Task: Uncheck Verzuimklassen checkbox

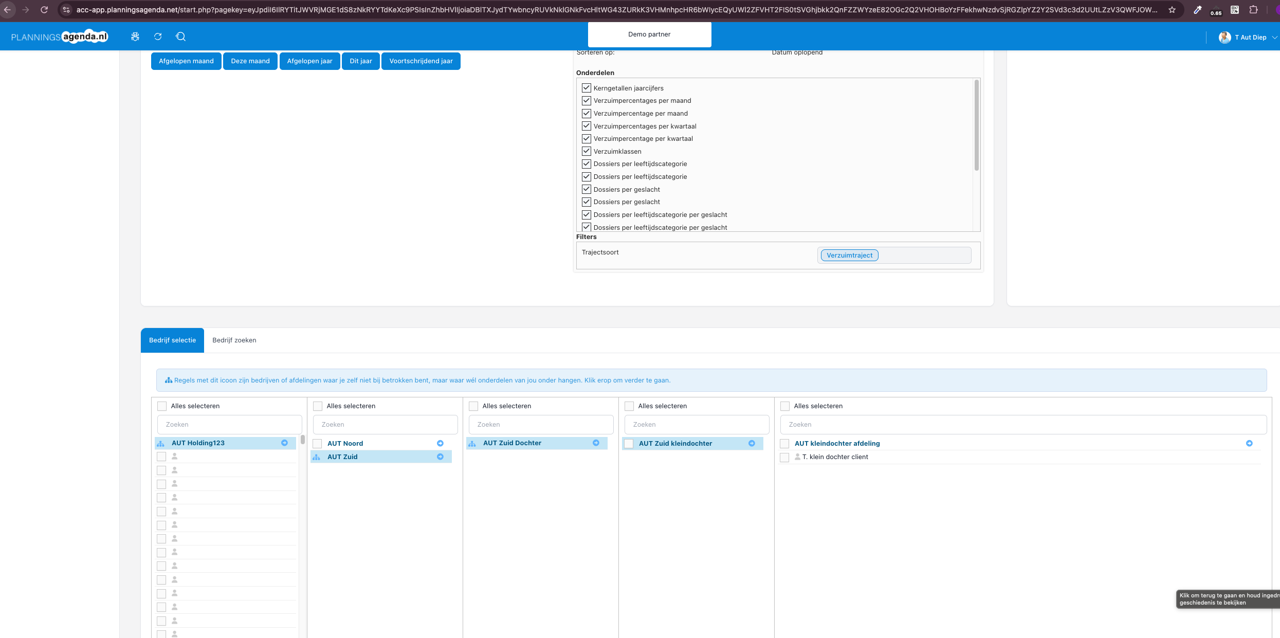Action: pyautogui.click(x=586, y=151)
